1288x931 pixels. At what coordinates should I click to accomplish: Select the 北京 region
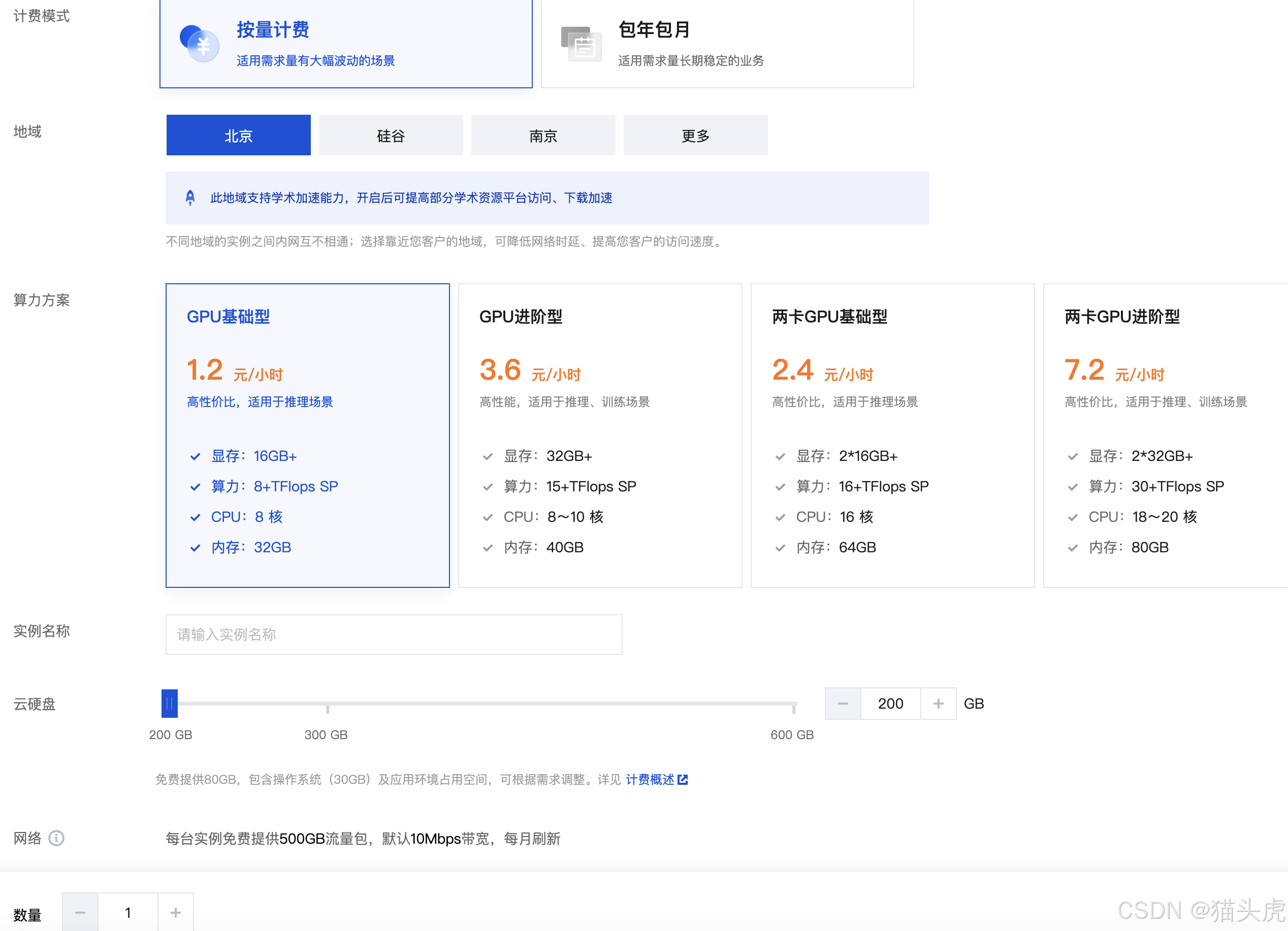tap(239, 135)
